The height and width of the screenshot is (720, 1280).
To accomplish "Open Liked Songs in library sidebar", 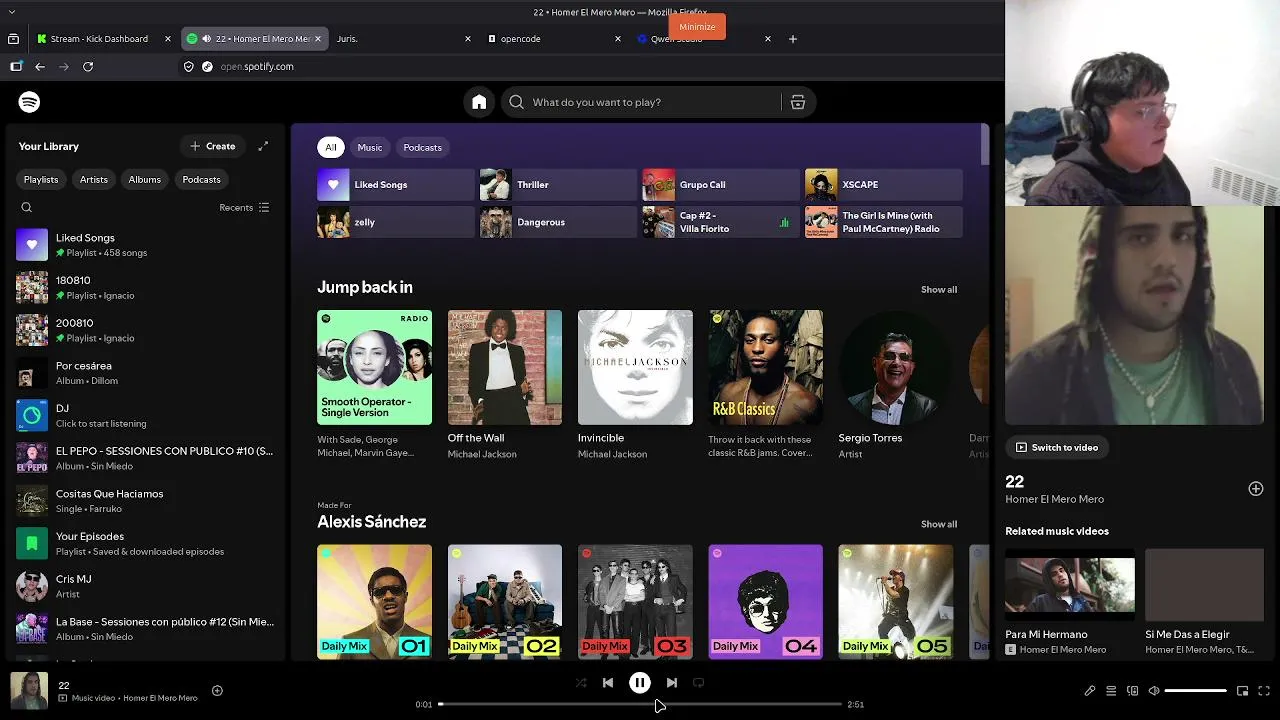I will coord(146,245).
